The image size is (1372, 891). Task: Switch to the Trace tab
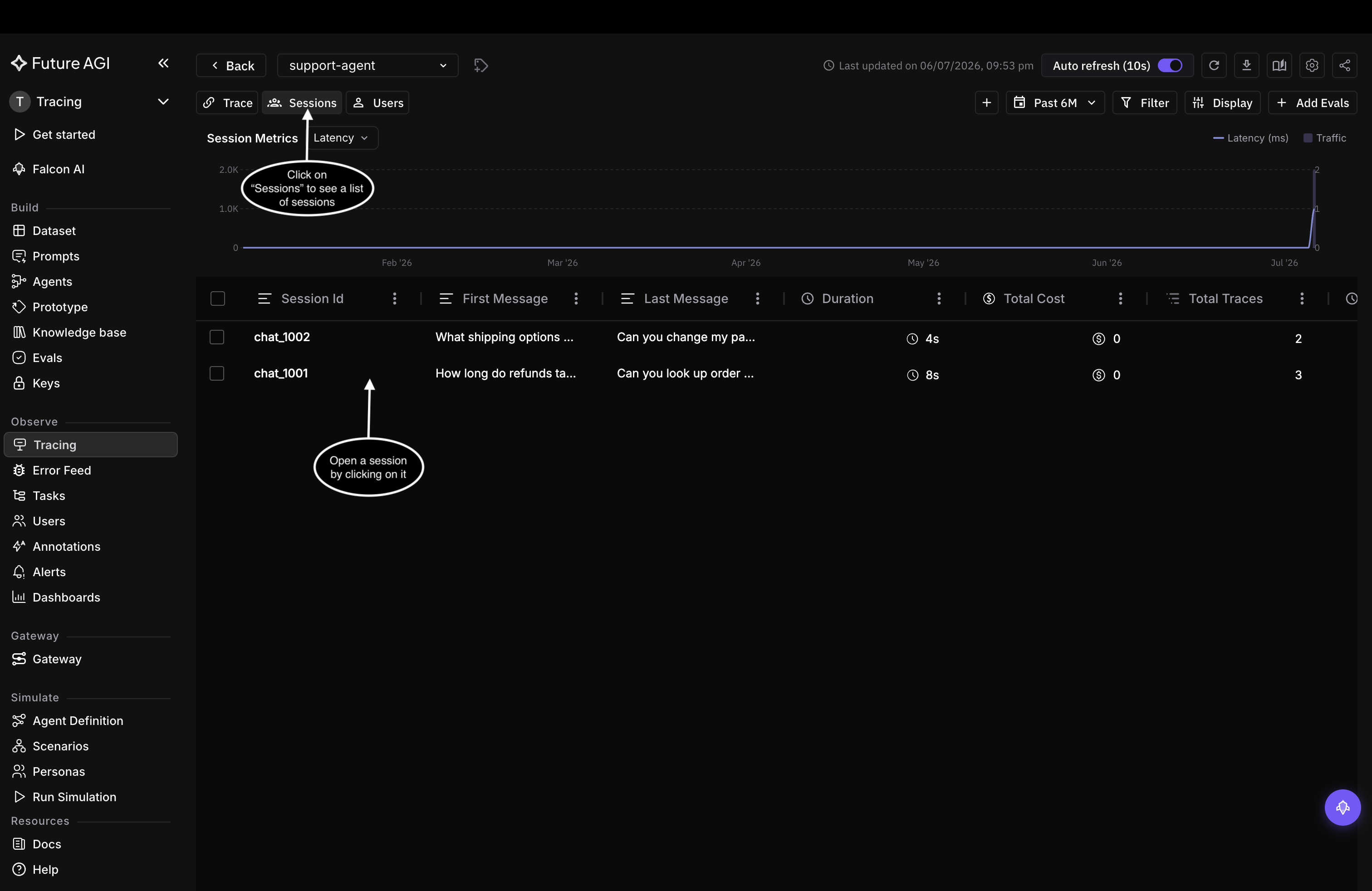[227, 103]
